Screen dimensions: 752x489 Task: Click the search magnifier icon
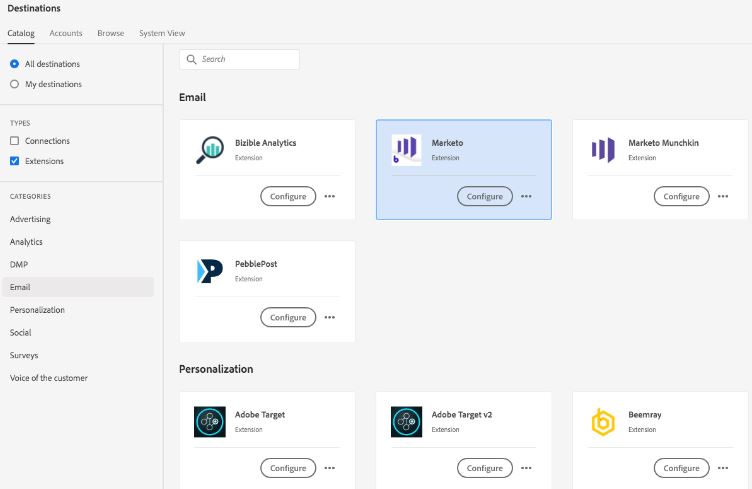191,59
